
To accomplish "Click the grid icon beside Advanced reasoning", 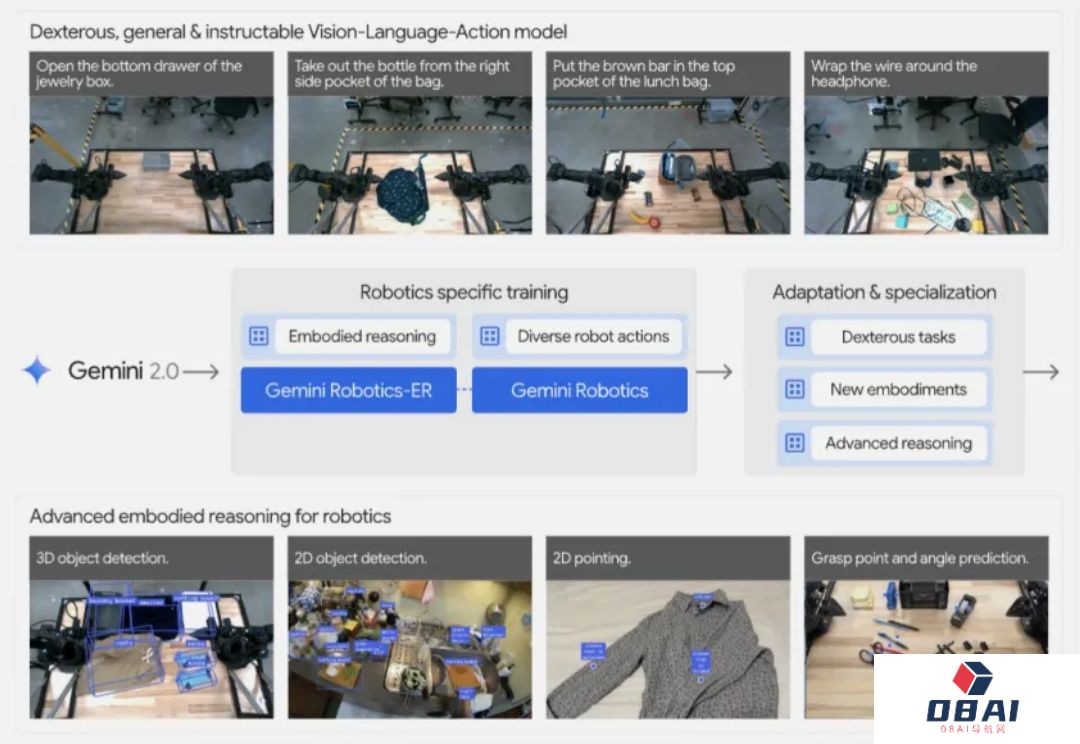I will 795,442.
